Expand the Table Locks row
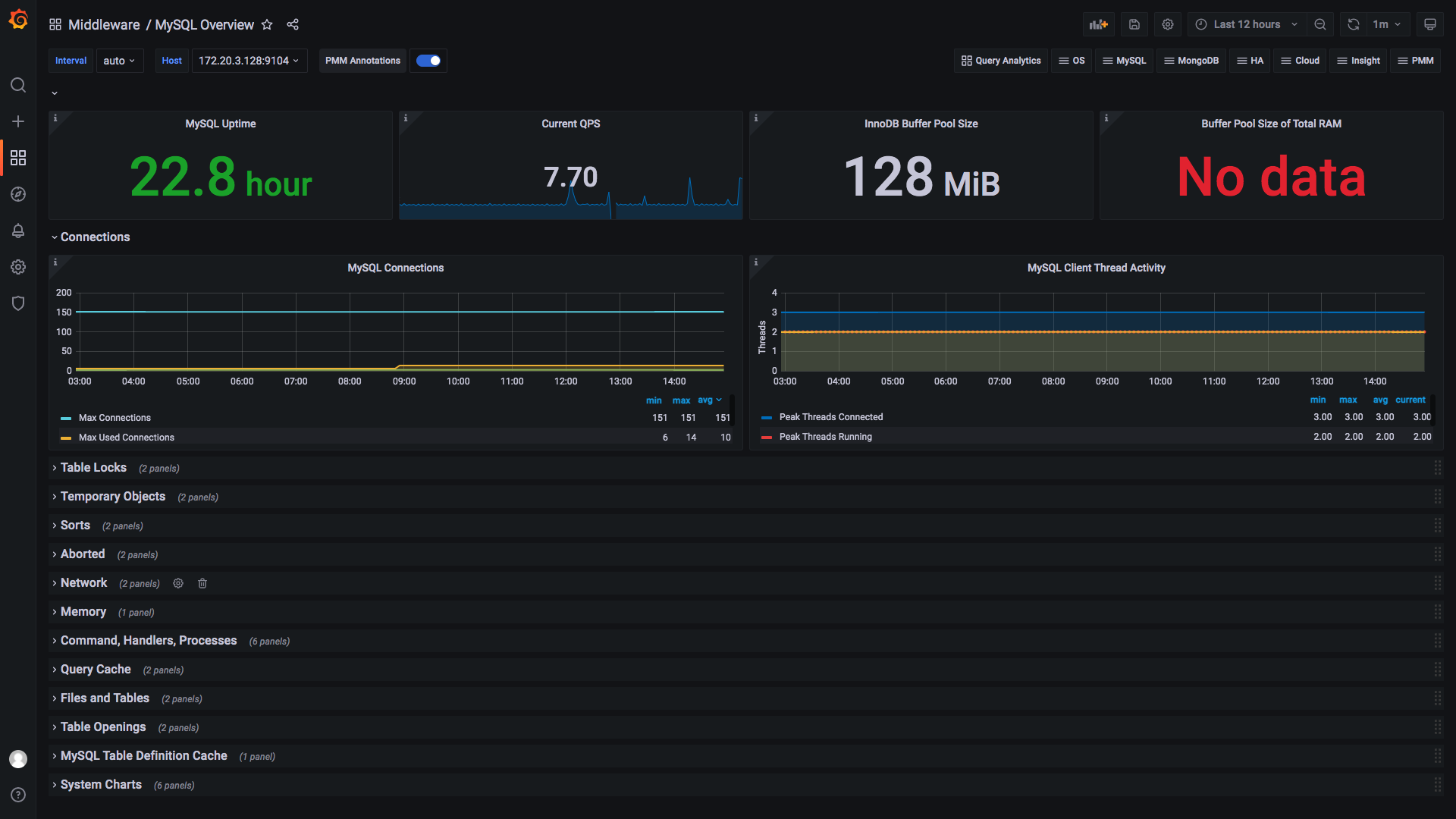The height and width of the screenshot is (819, 1456). pyautogui.click(x=93, y=468)
